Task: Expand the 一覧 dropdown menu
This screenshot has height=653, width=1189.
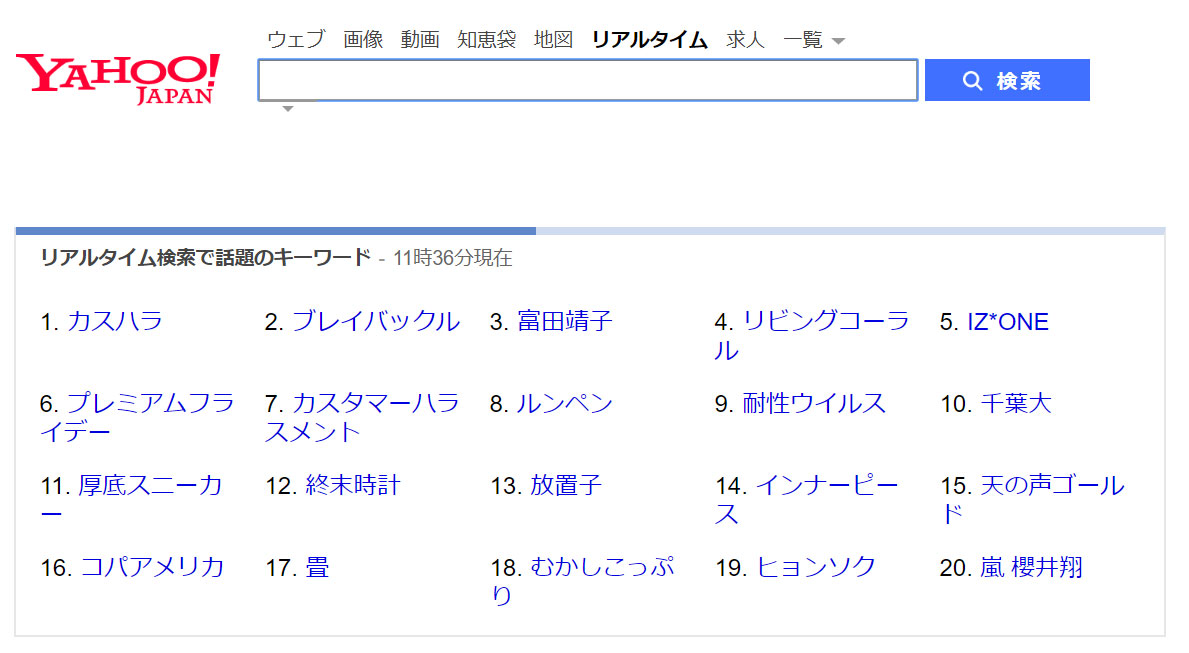Action: tap(814, 39)
